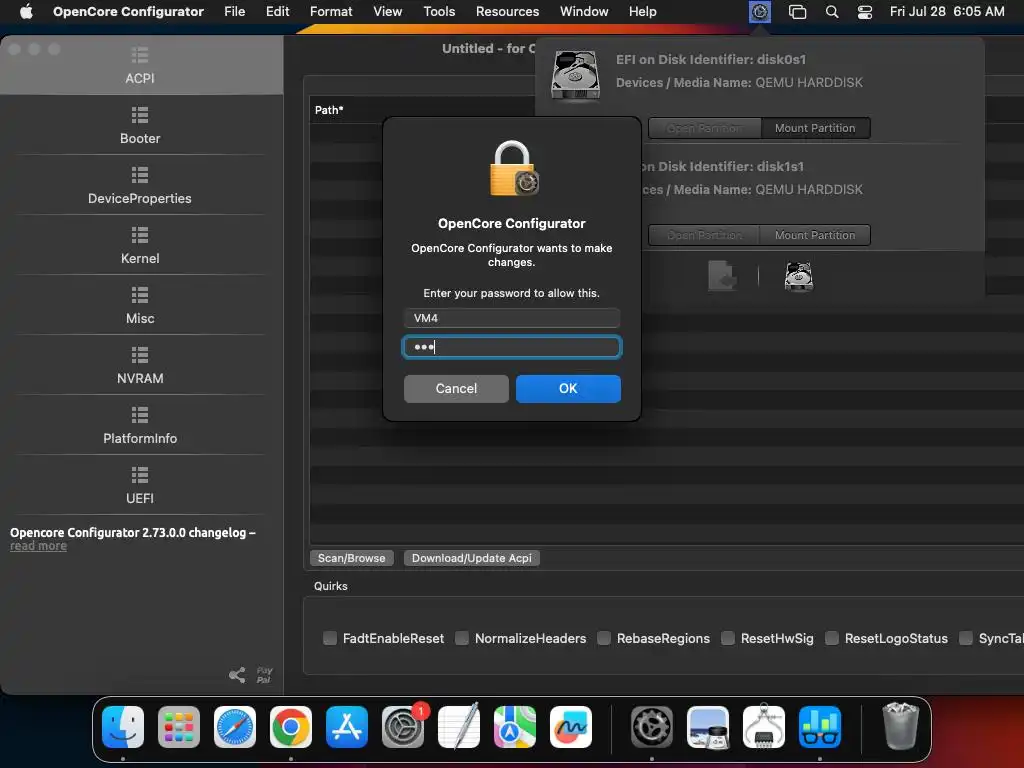Enable the ResetHwSig quirk
1024x768 pixels.
pyautogui.click(x=728, y=638)
